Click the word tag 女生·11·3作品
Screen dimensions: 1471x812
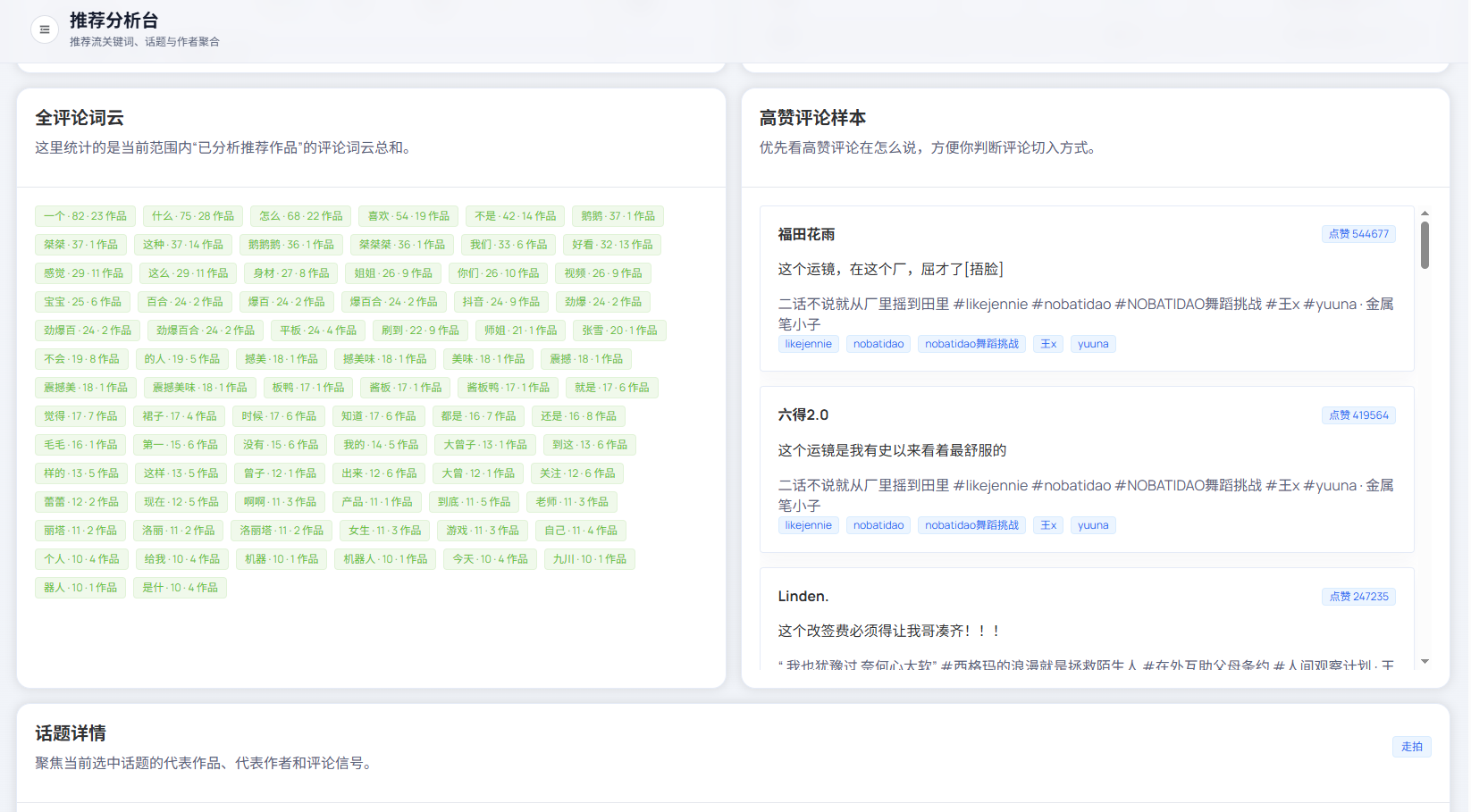[x=384, y=531]
